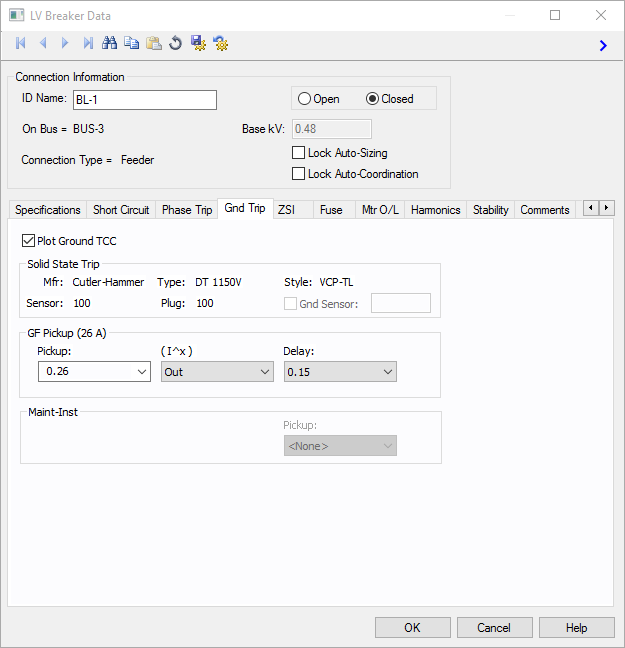Open the Harmonics tab
The width and height of the screenshot is (625, 648).
[436, 210]
